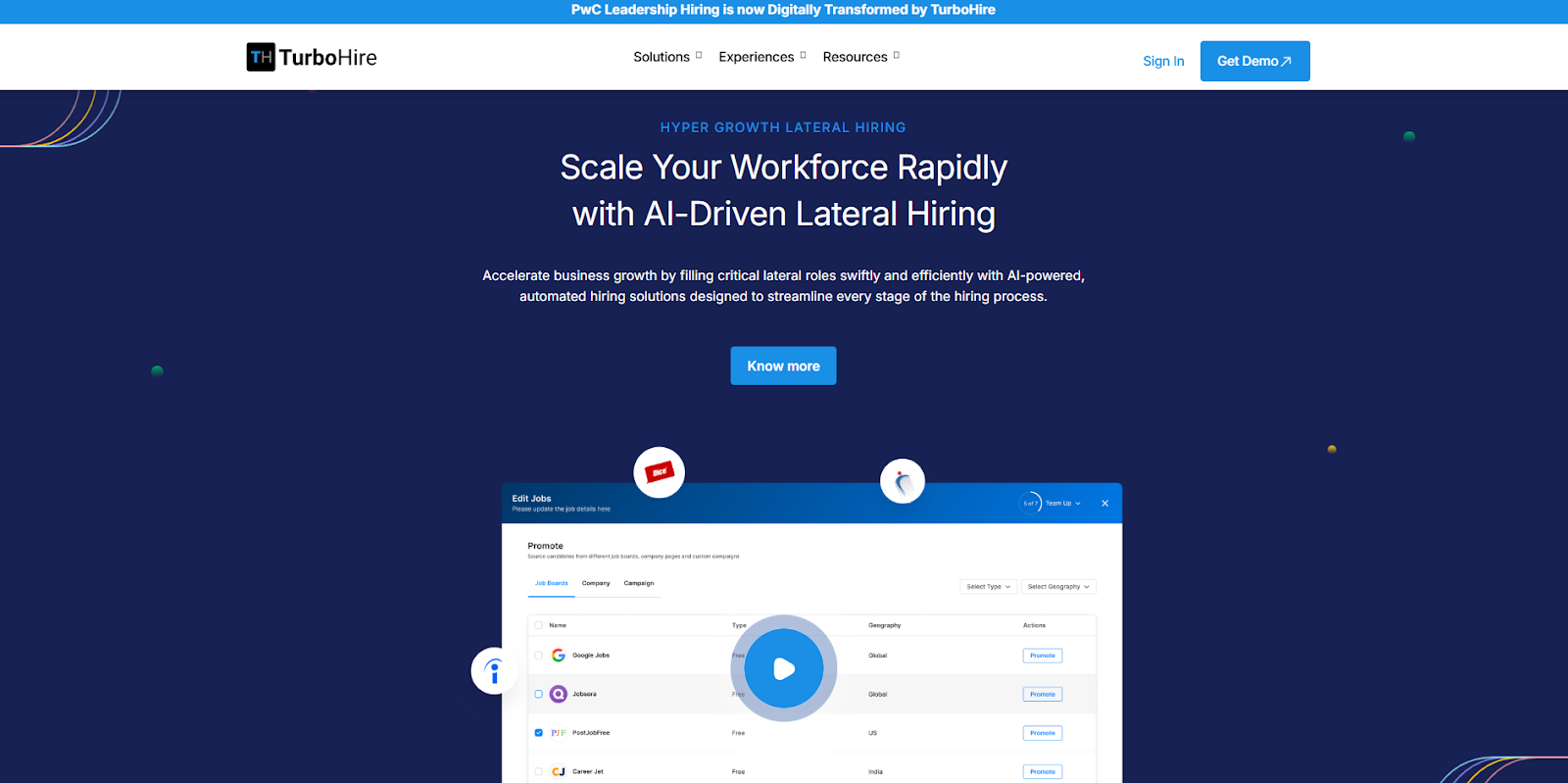Click the Geography column header

884,625
